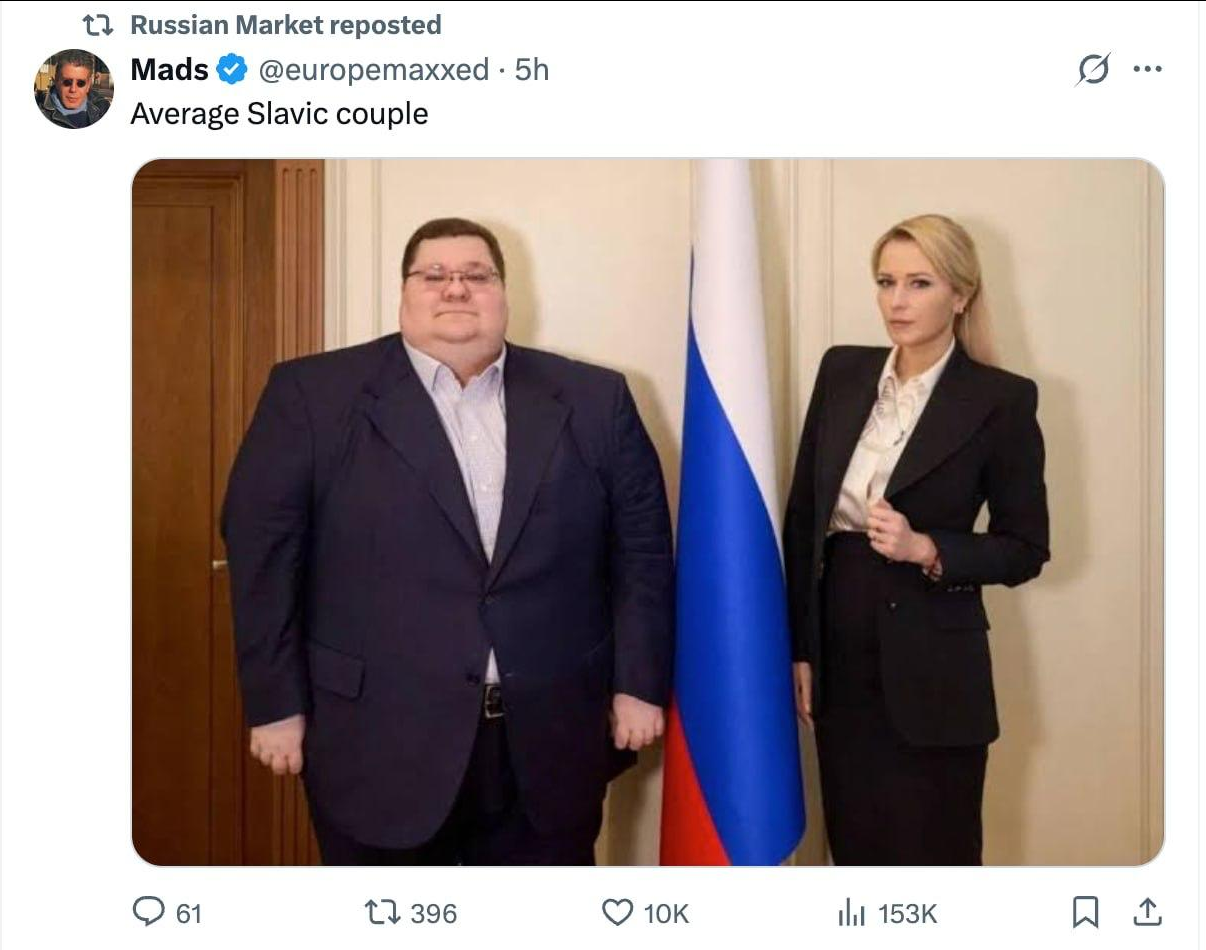Click the tweet text Average Slavic couple
Image resolution: width=1206 pixels, height=950 pixels.
279,114
